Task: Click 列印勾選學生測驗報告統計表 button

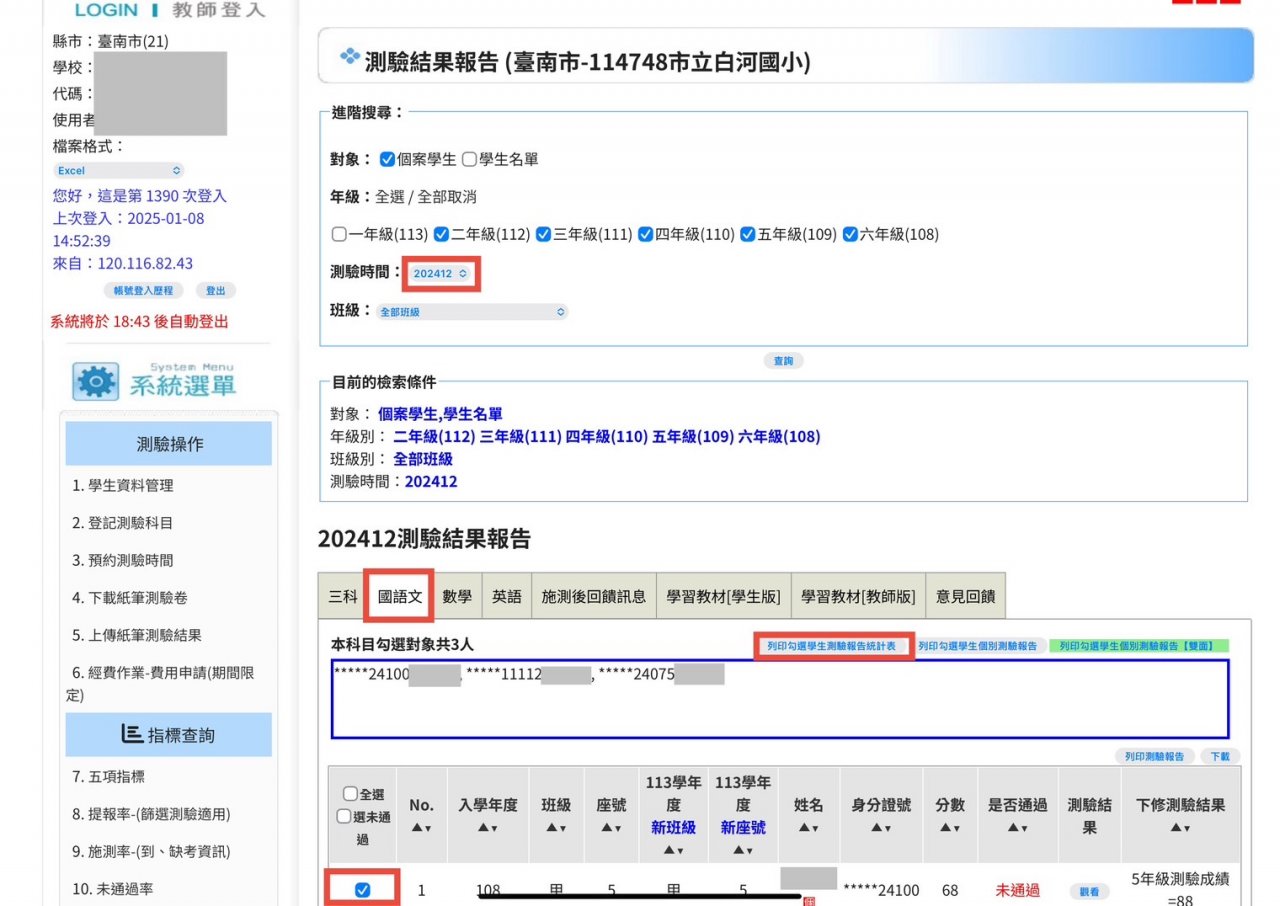Action: [x=832, y=647]
